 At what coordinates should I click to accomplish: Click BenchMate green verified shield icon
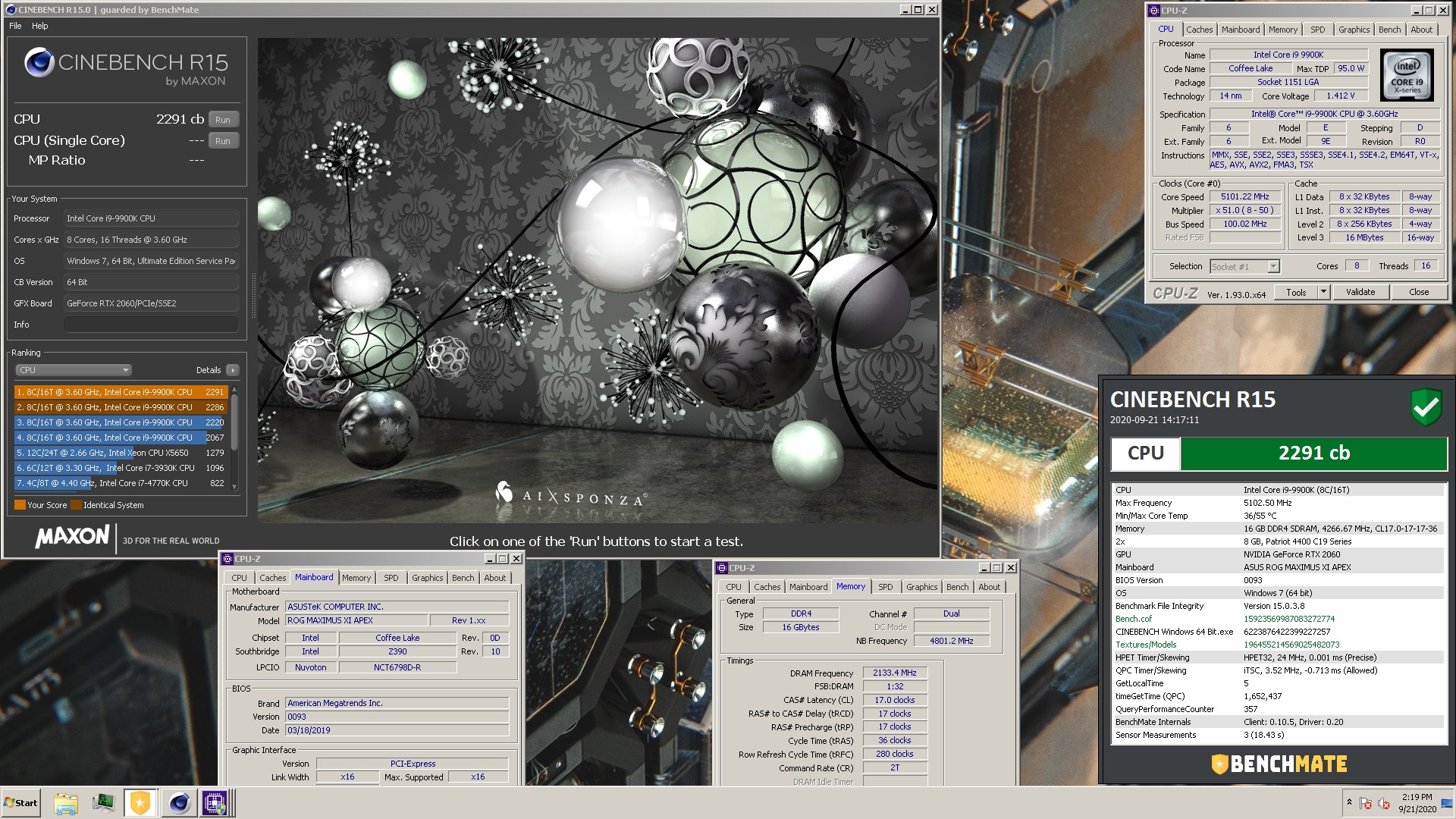coord(1426,407)
